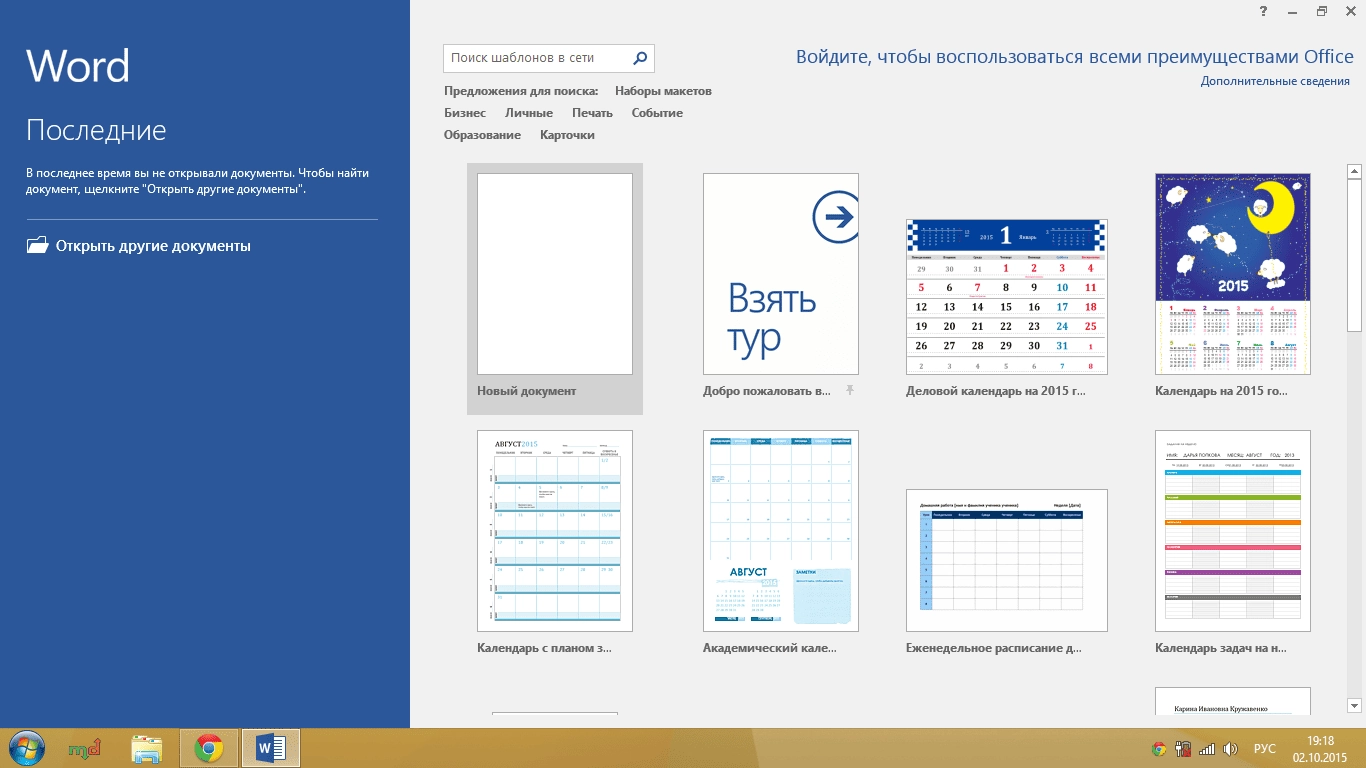Click the USB device tray icon
The image size is (1366, 768).
1182,748
